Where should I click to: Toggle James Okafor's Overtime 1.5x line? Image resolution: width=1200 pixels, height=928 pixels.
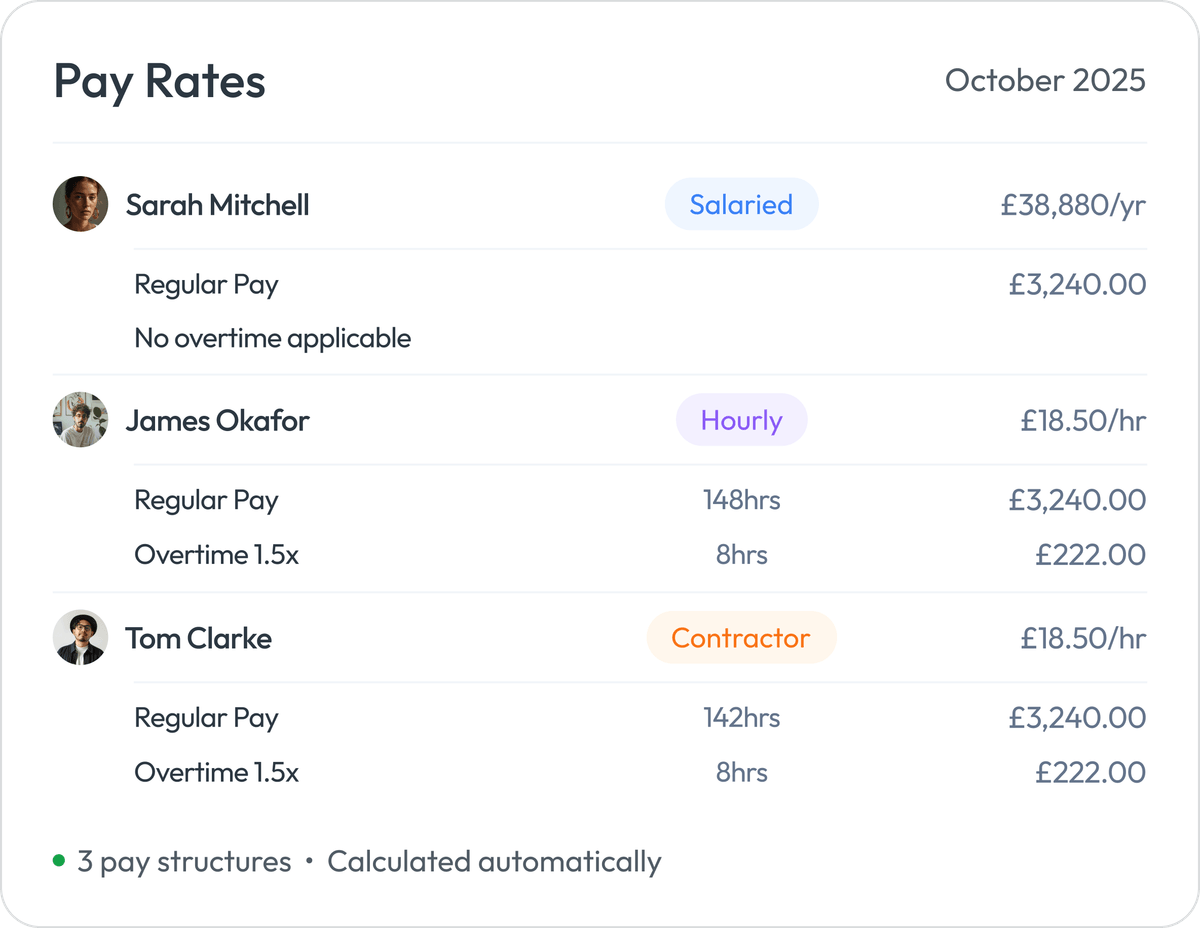pyautogui.click(x=215, y=554)
